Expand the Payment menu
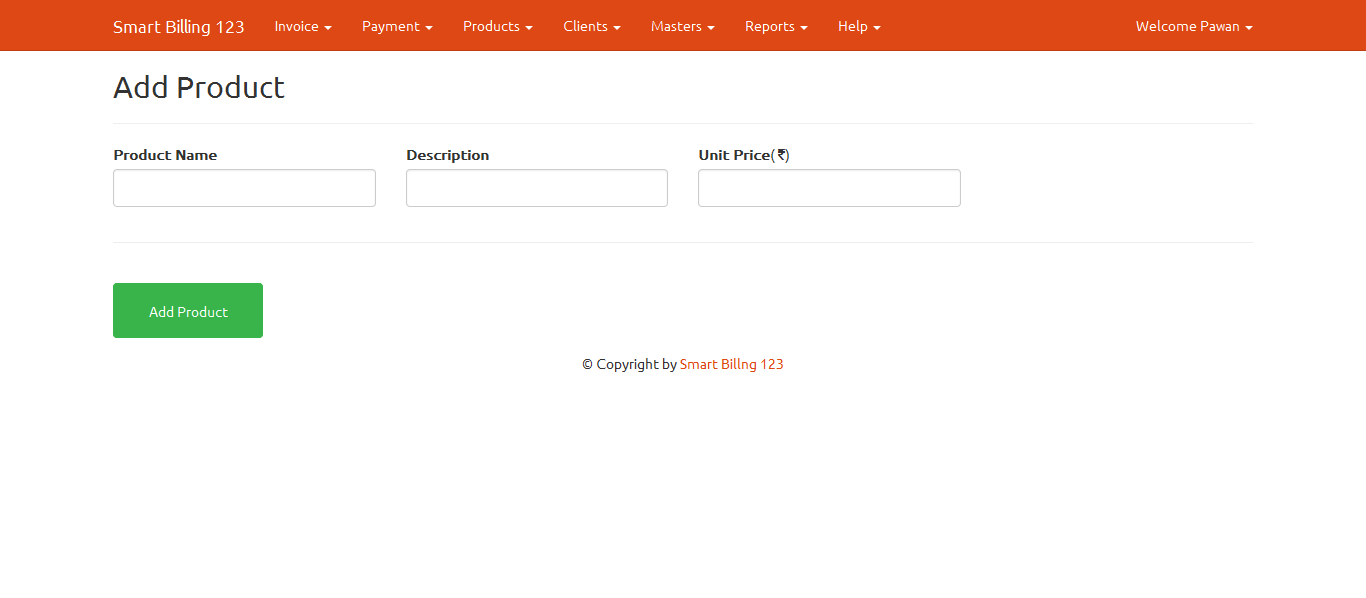 397,26
